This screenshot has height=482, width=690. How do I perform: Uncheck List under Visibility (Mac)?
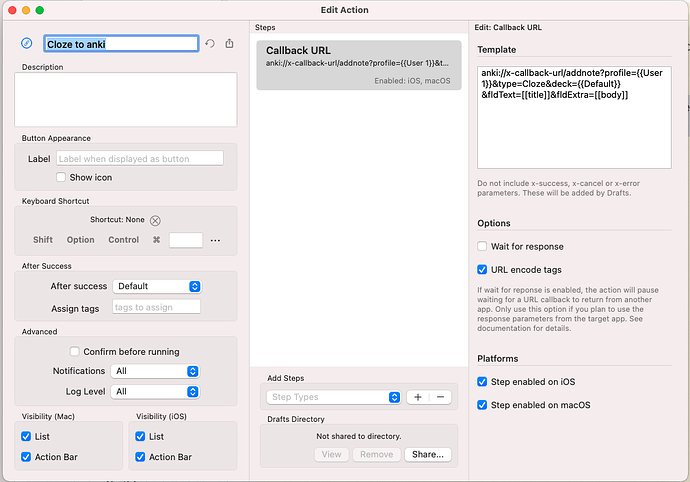click(x=26, y=436)
